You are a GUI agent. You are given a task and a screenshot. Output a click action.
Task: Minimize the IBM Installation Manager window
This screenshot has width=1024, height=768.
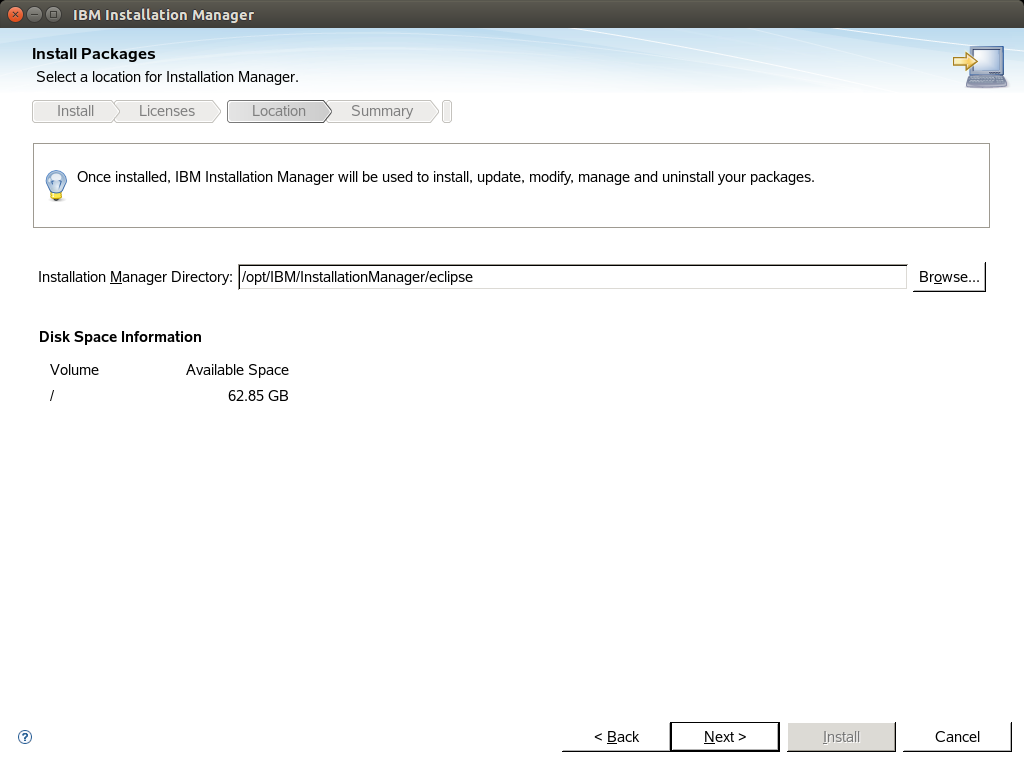pyautogui.click(x=35, y=14)
